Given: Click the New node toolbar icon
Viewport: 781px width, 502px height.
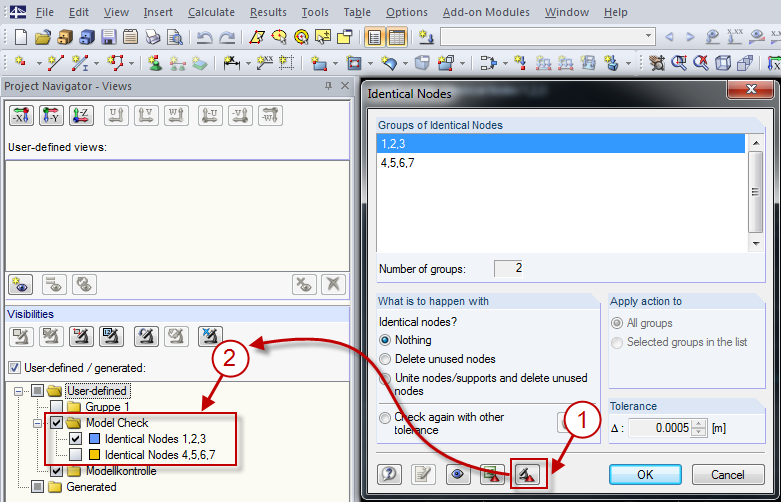Looking at the screenshot, I should [21, 63].
